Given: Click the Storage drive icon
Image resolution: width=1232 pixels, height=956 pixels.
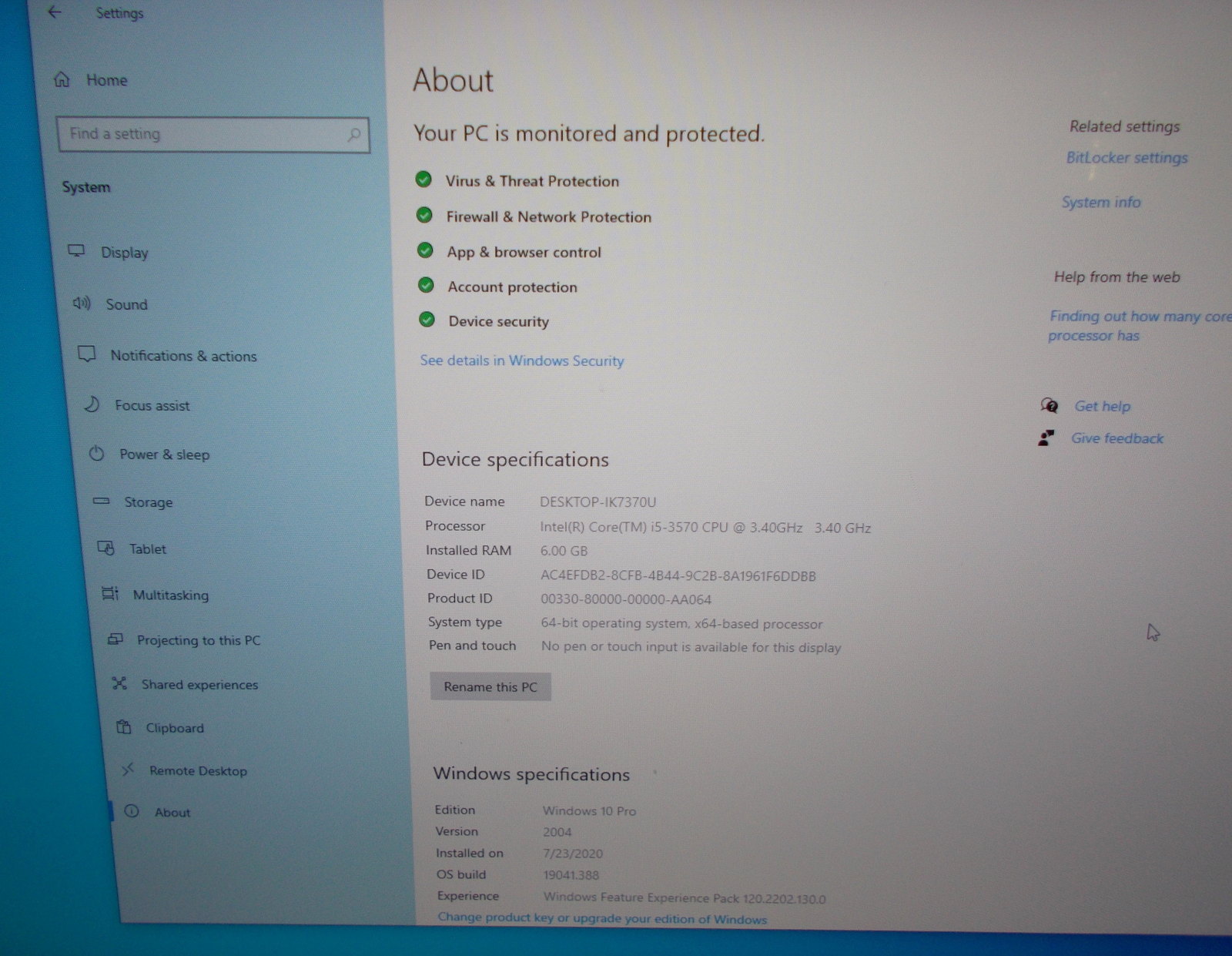Looking at the screenshot, I should (x=102, y=501).
